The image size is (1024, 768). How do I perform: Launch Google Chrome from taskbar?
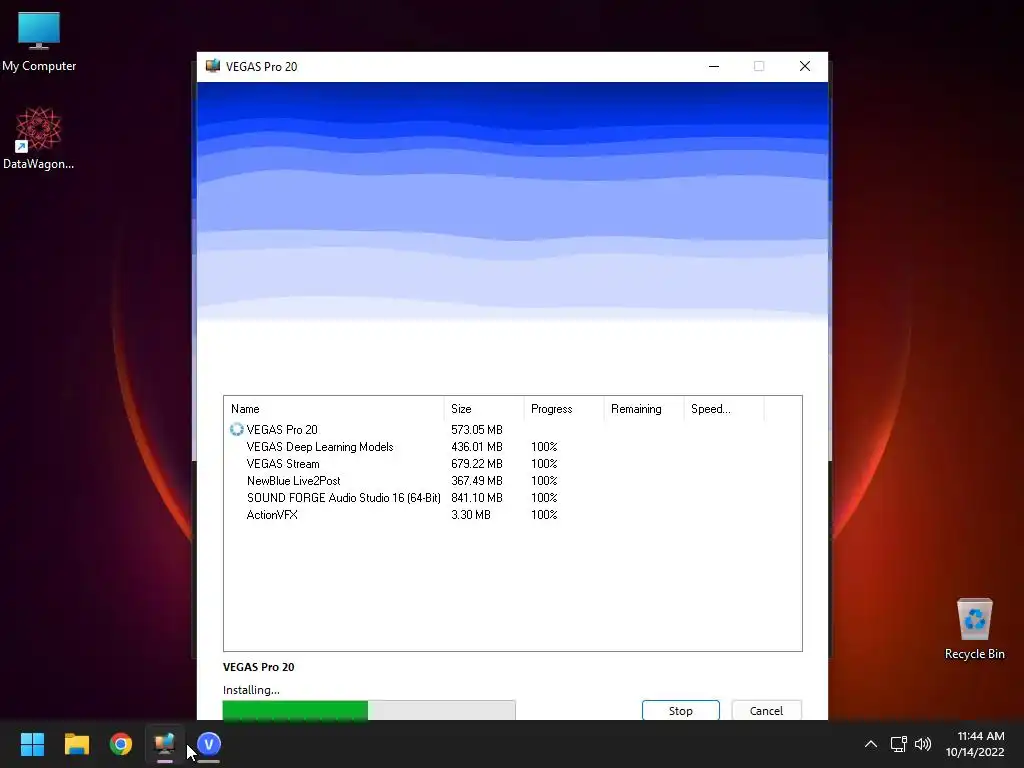pyautogui.click(x=121, y=744)
